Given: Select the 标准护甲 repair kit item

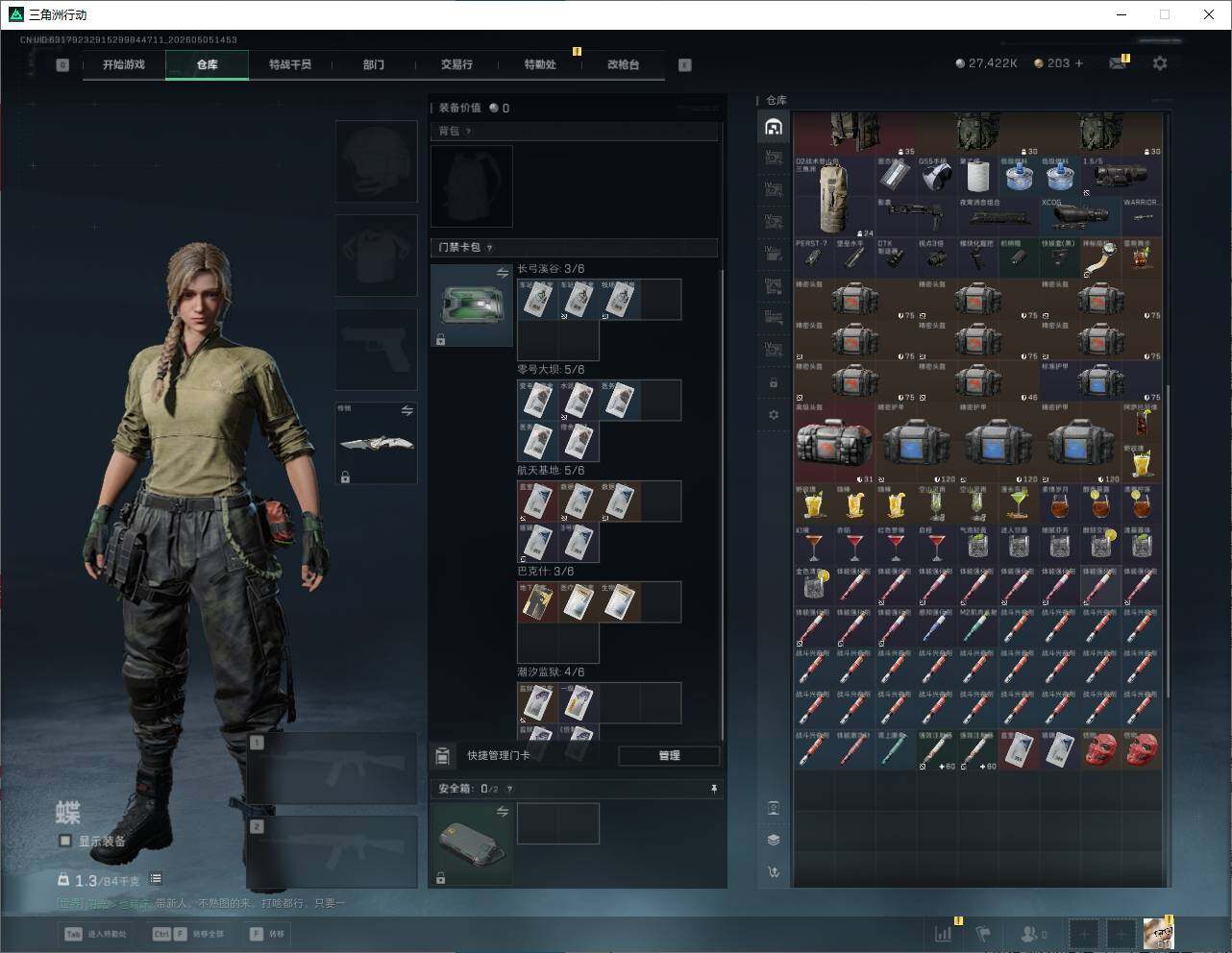Looking at the screenshot, I should [x=1101, y=381].
